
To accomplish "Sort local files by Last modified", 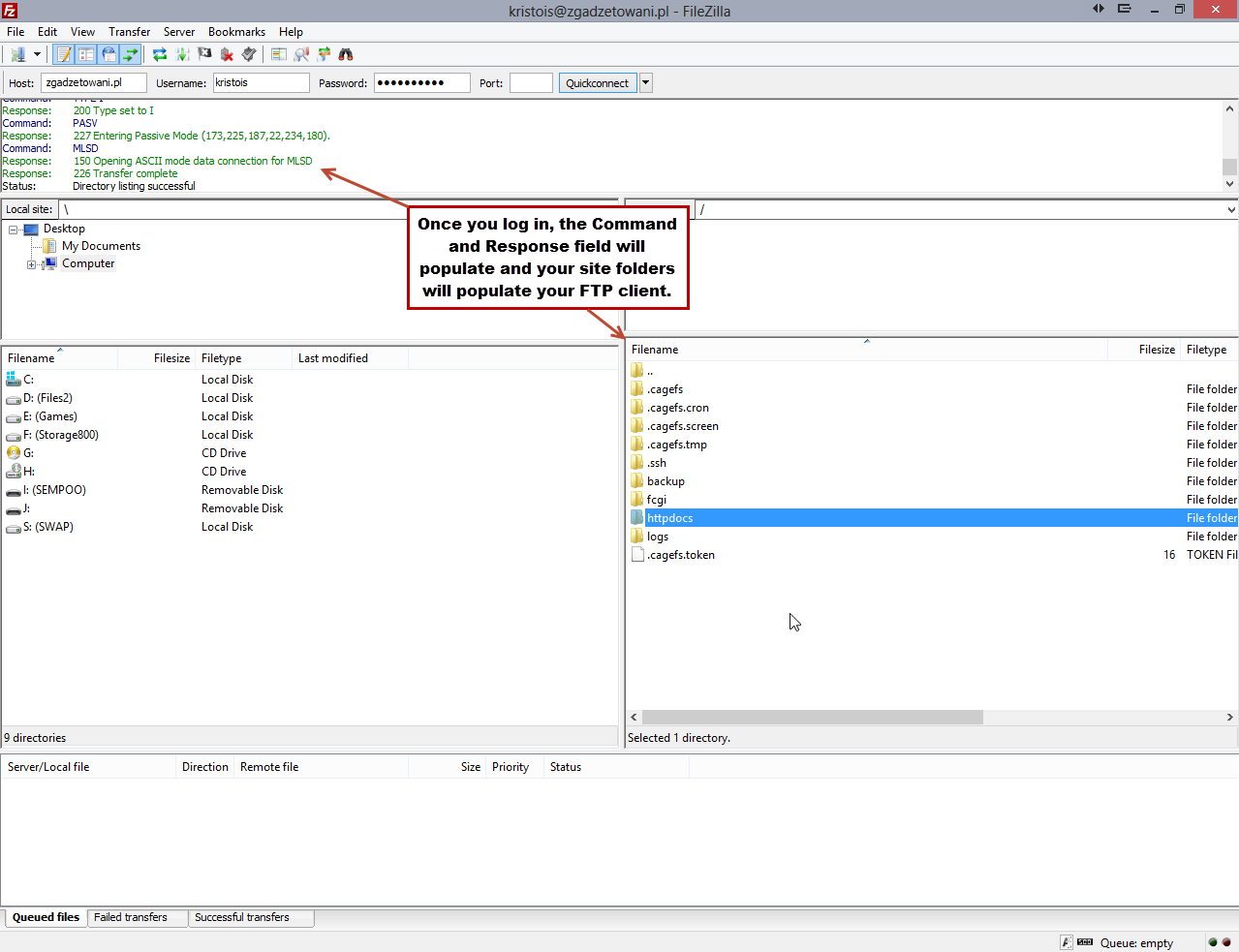I will [x=350, y=358].
